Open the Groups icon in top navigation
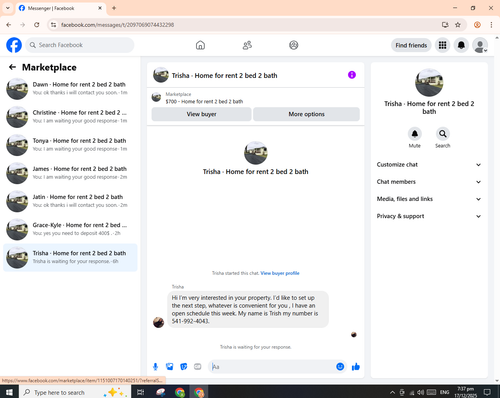The height and width of the screenshot is (398, 500). pyautogui.click(x=294, y=45)
